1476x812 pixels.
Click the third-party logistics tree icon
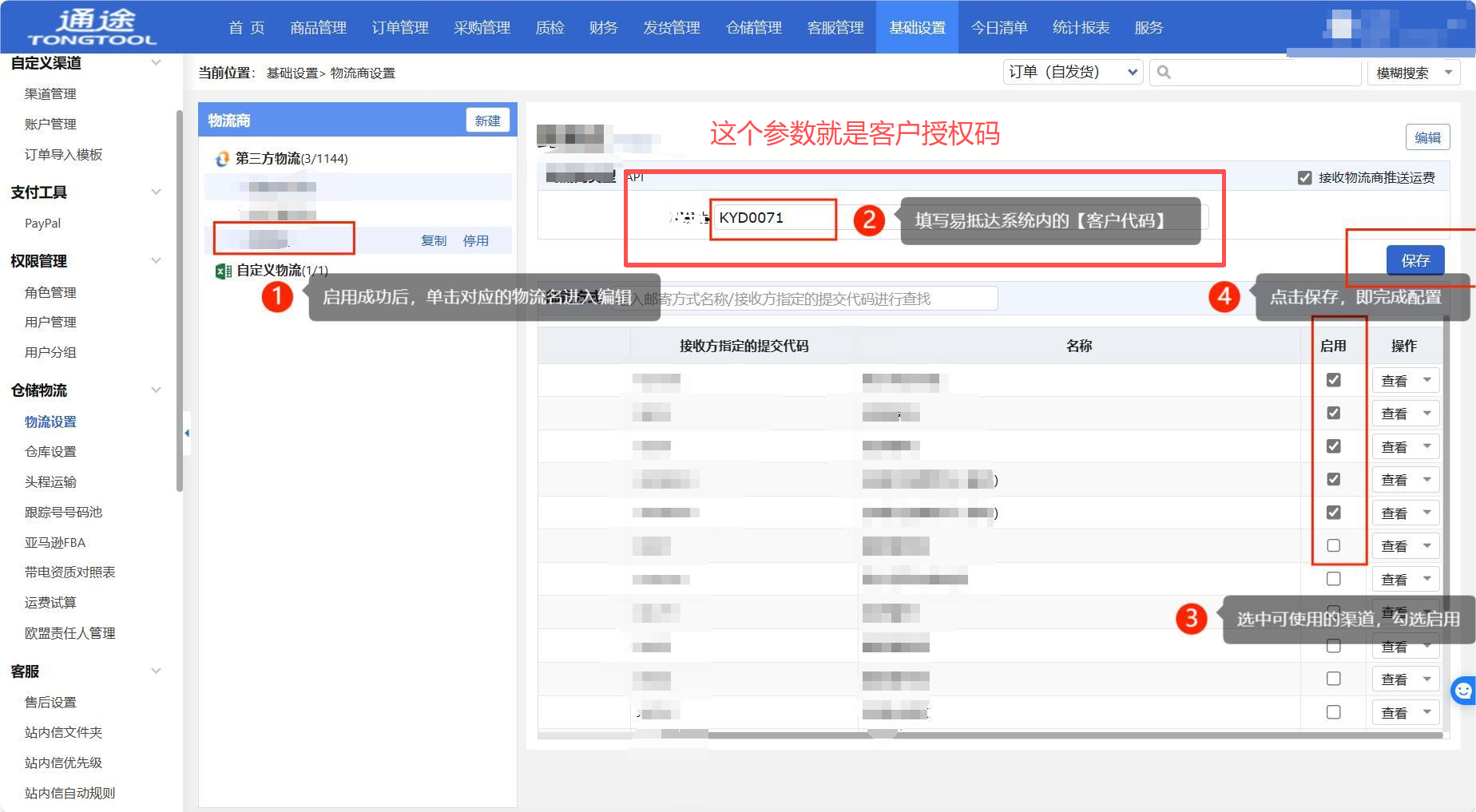coord(222,159)
